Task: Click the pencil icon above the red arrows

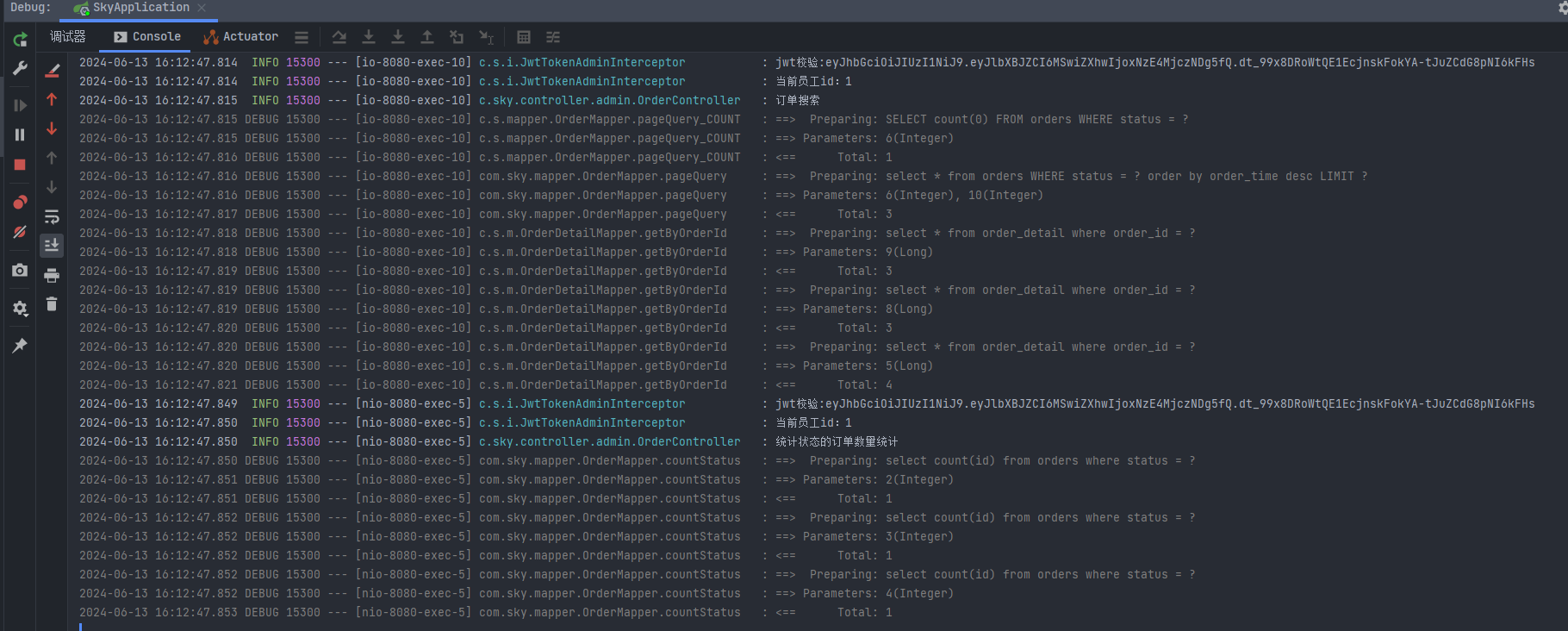Action: point(52,70)
